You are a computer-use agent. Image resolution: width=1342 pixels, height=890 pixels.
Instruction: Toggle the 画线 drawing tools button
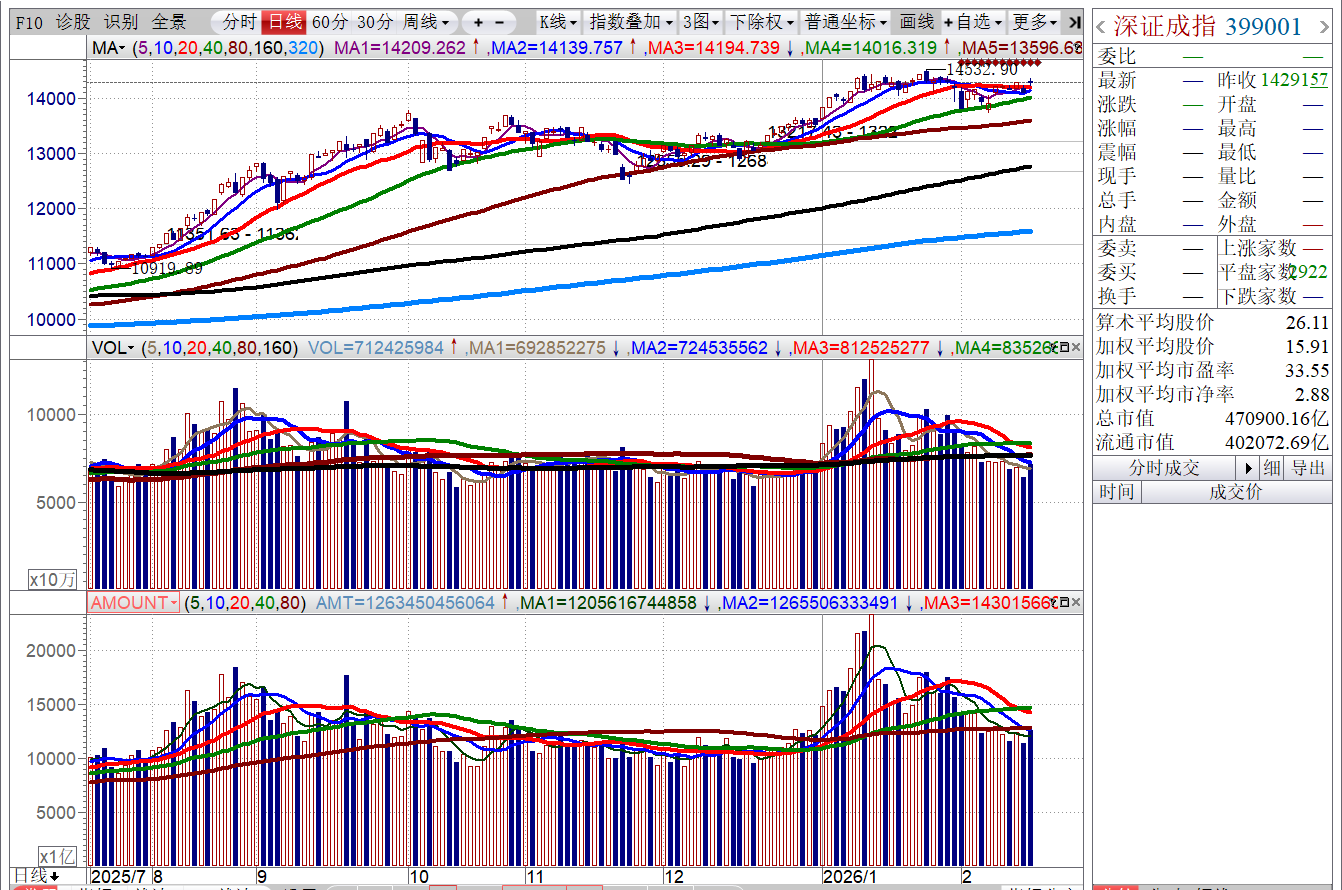click(916, 22)
